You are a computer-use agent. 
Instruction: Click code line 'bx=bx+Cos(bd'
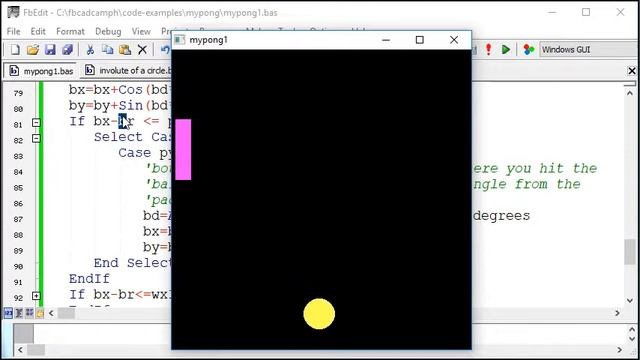coord(119,90)
